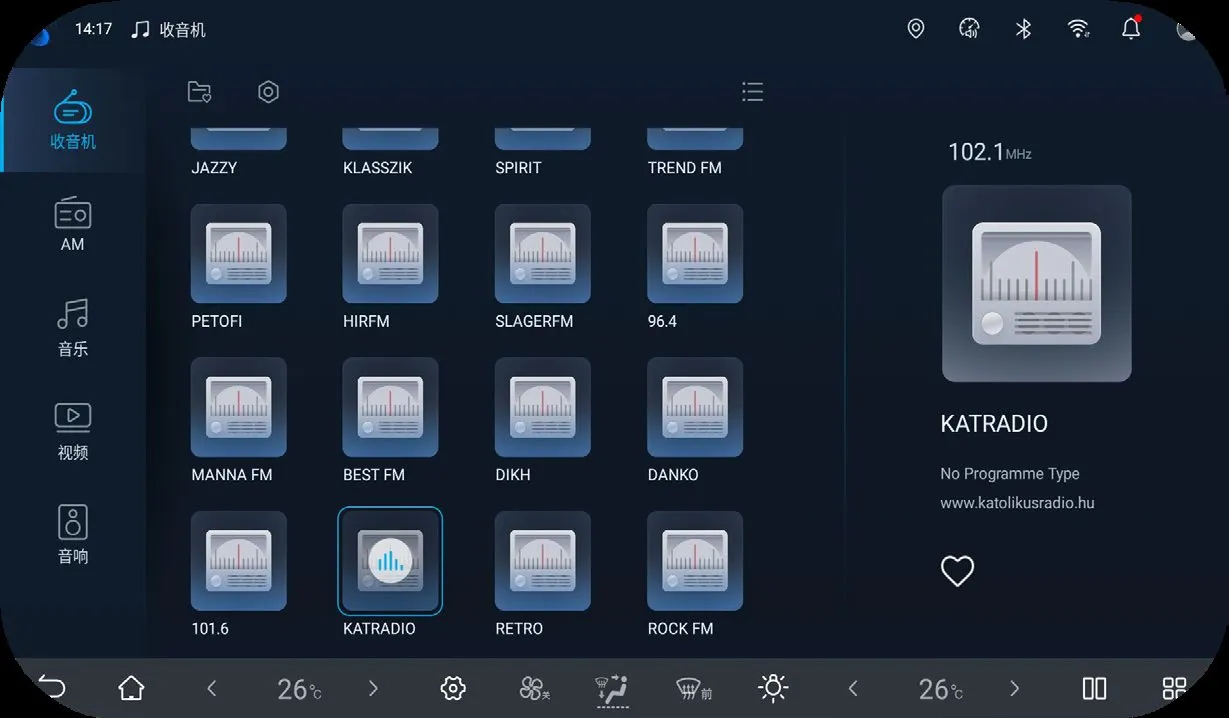The image size is (1229, 718).
Task: Open the apps grid icon
Action: [x=1174, y=688]
